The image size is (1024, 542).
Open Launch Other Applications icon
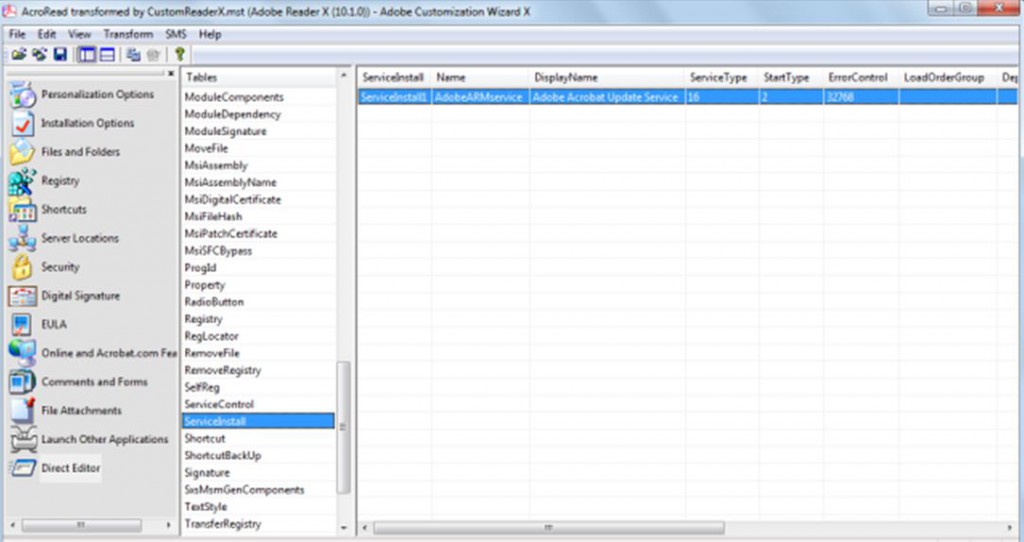pyautogui.click(x=22, y=439)
